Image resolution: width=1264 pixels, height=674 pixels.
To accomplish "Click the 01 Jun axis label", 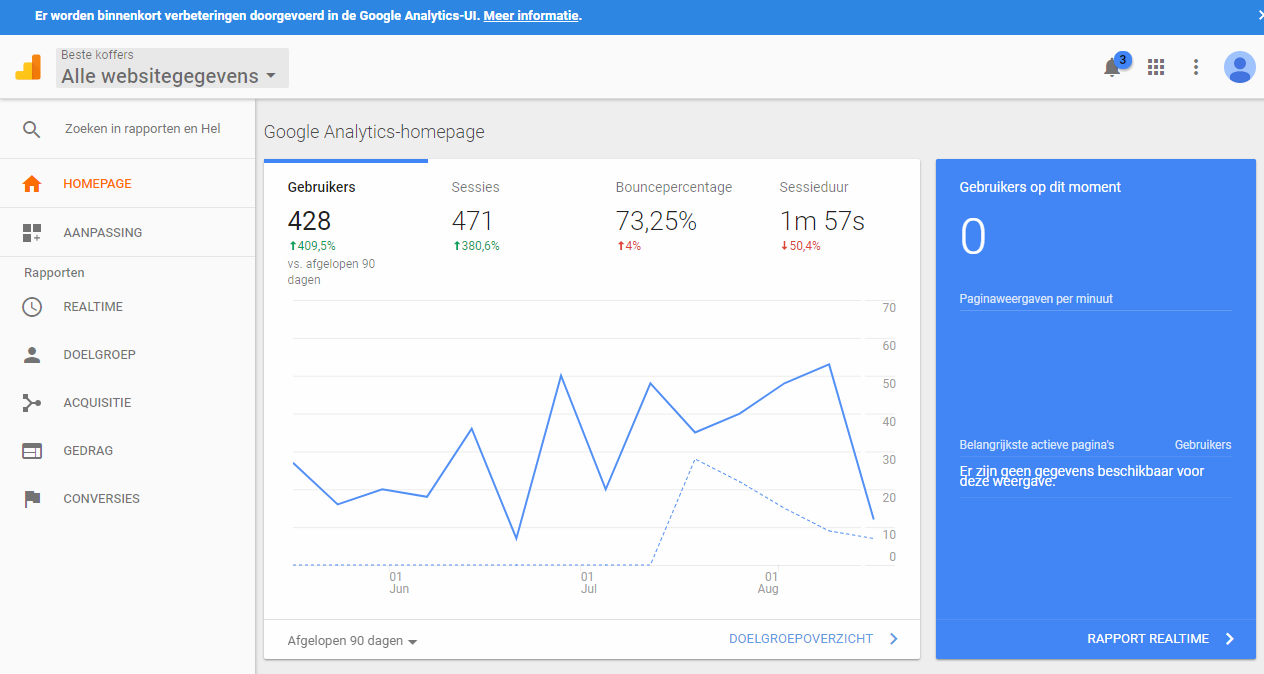I will [x=398, y=583].
